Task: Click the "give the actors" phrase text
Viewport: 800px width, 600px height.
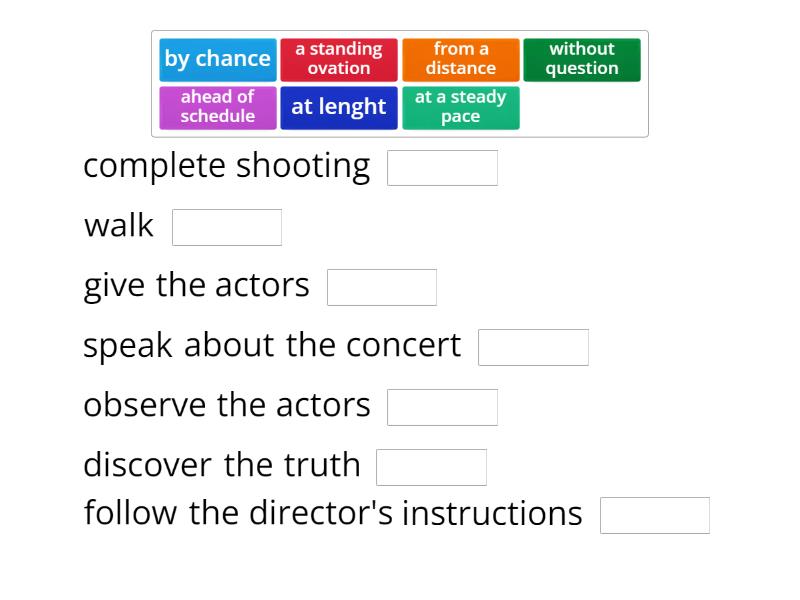Action: coord(197,286)
